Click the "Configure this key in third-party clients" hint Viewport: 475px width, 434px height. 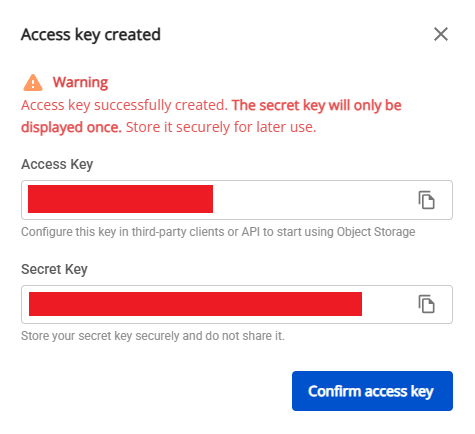pos(218,232)
